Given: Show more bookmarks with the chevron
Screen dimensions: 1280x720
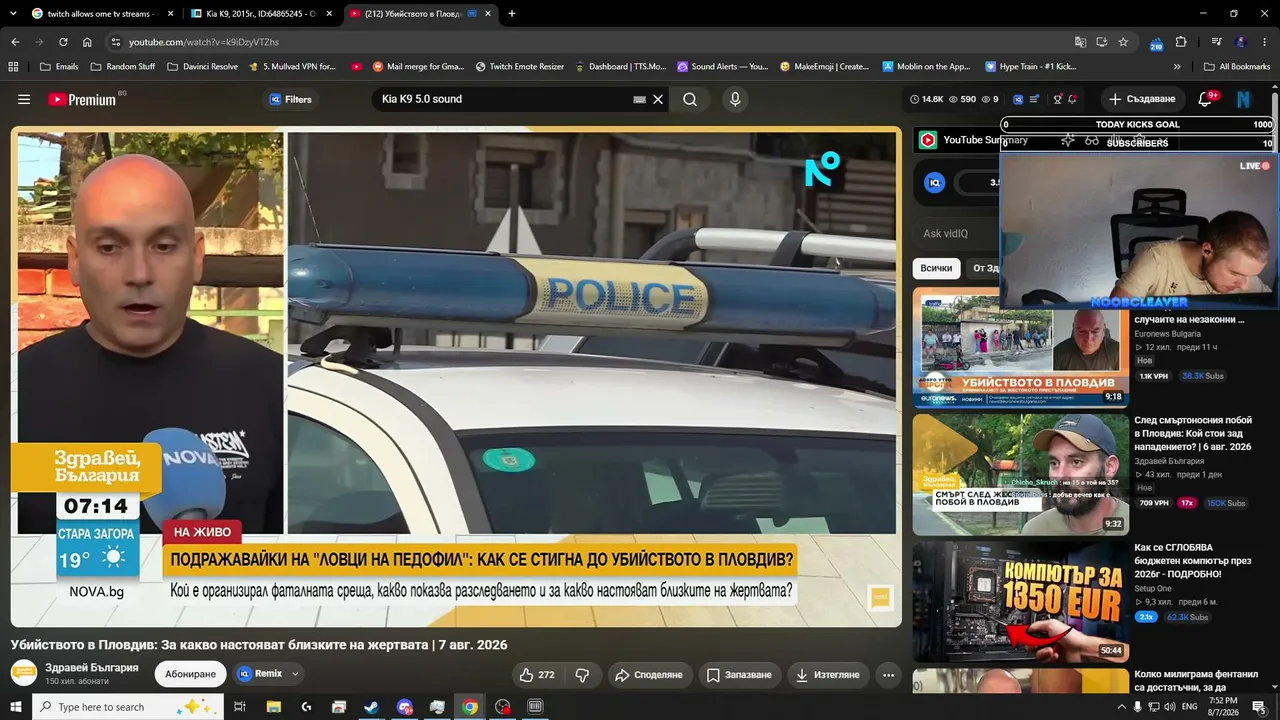Looking at the screenshot, I should point(1177,66).
